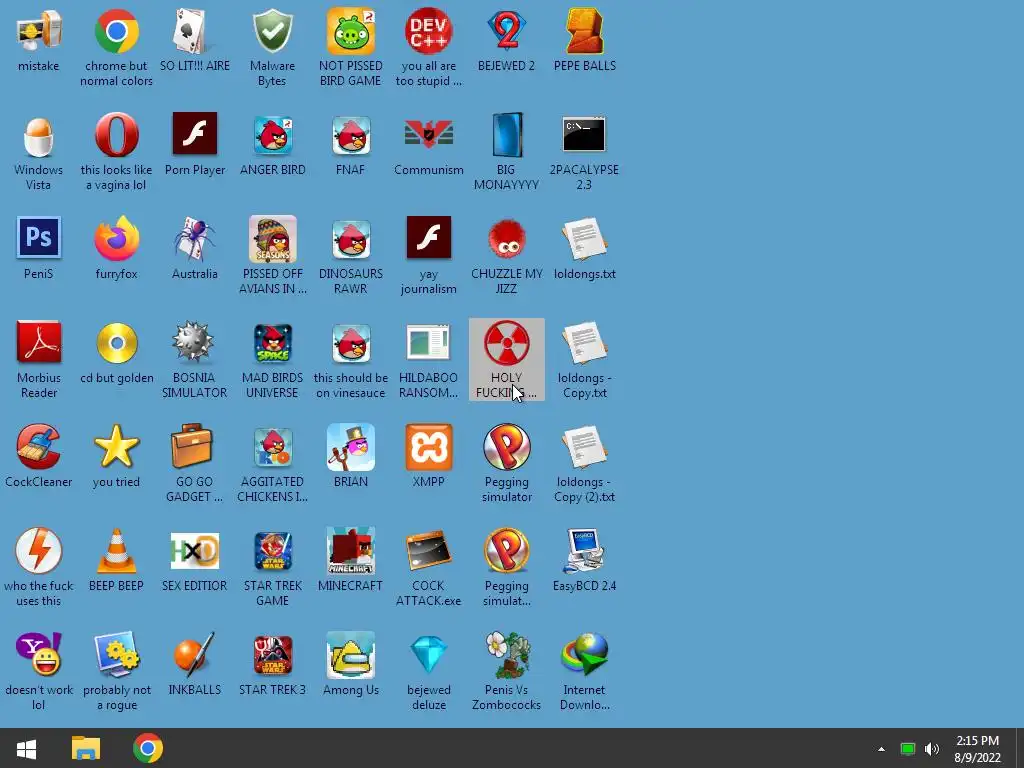Open the volume speaker tray icon

932,749
